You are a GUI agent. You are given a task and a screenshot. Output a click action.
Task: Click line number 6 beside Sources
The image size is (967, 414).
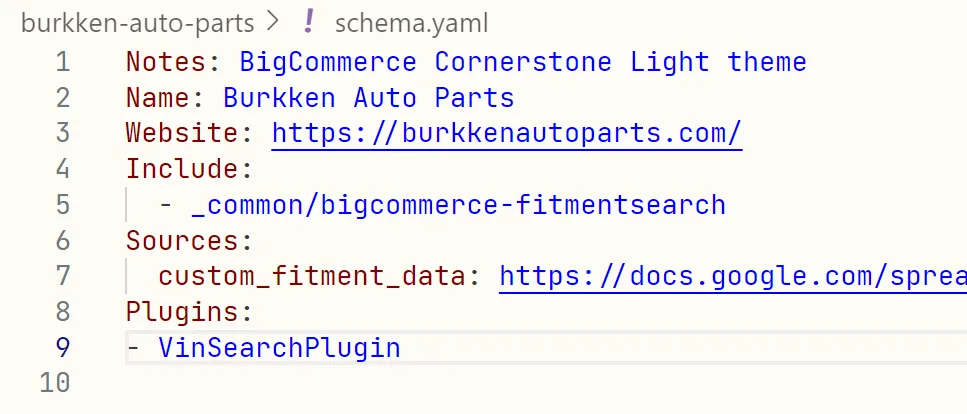tap(62, 241)
